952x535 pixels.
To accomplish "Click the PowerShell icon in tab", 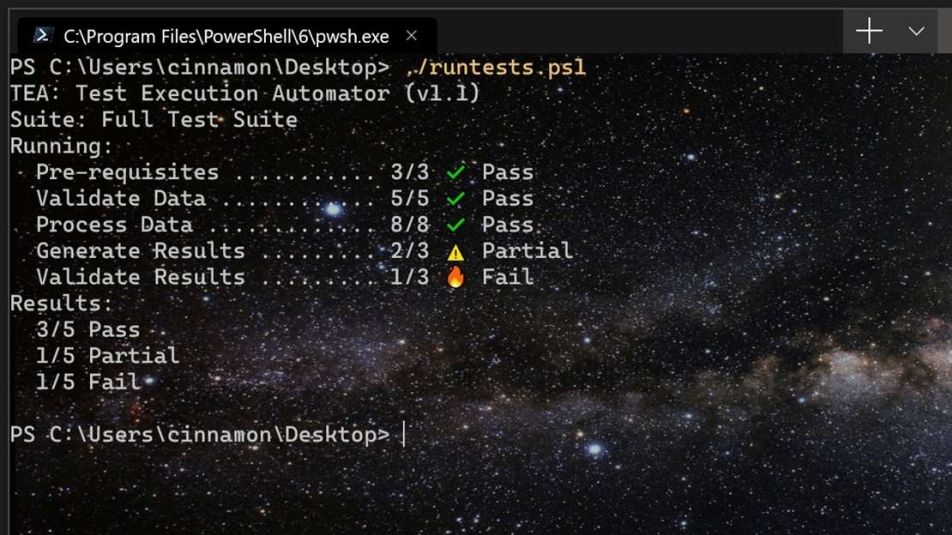I will coord(42,36).
